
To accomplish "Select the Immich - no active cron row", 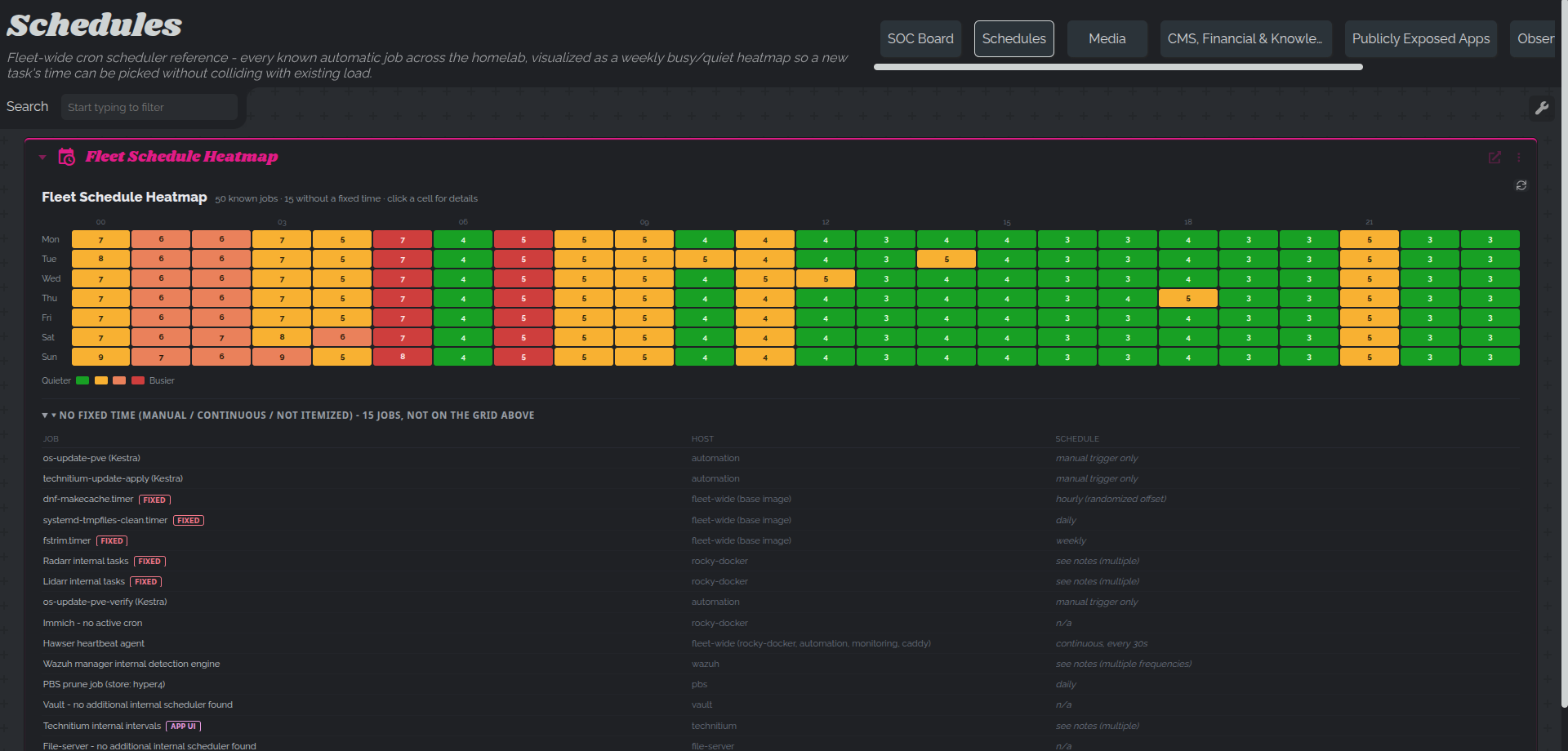I will 781,623.
